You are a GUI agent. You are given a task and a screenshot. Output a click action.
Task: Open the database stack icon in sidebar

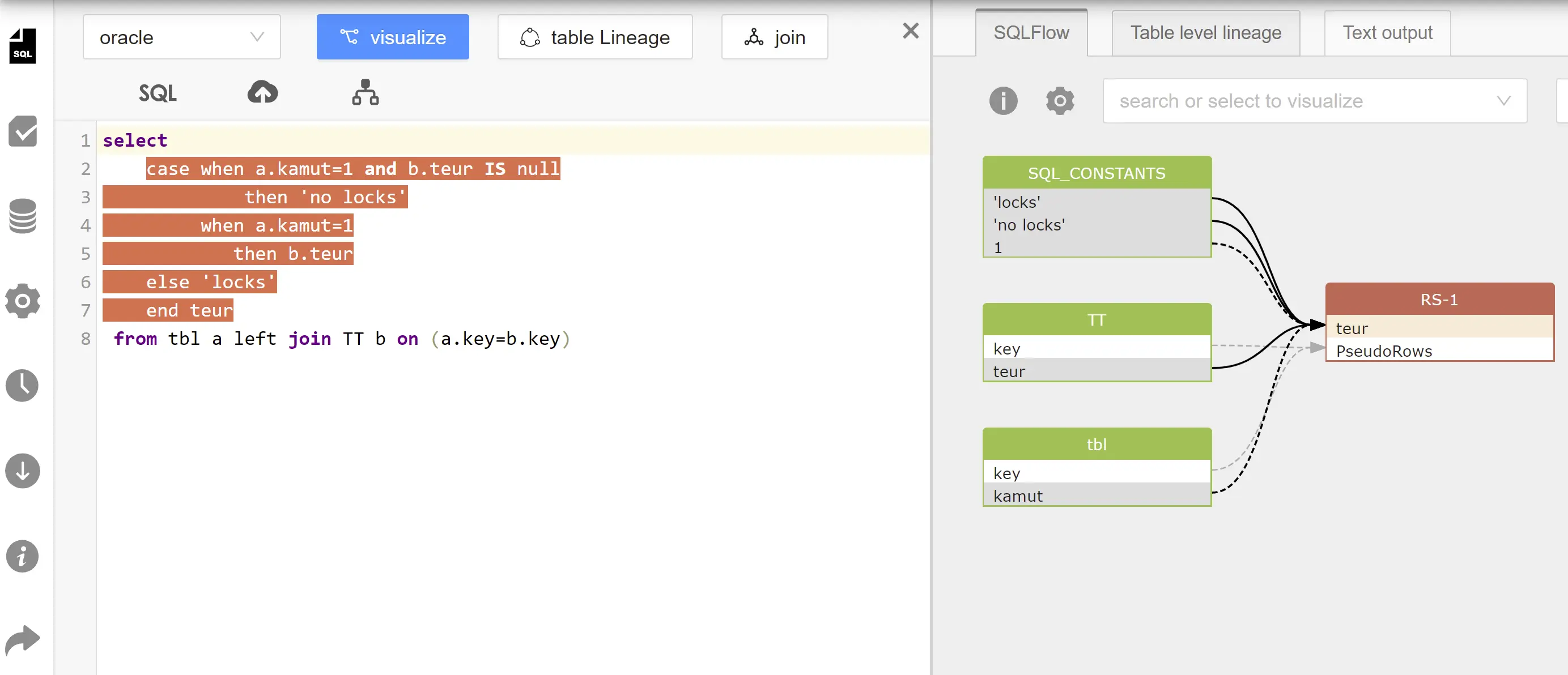tap(23, 216)
